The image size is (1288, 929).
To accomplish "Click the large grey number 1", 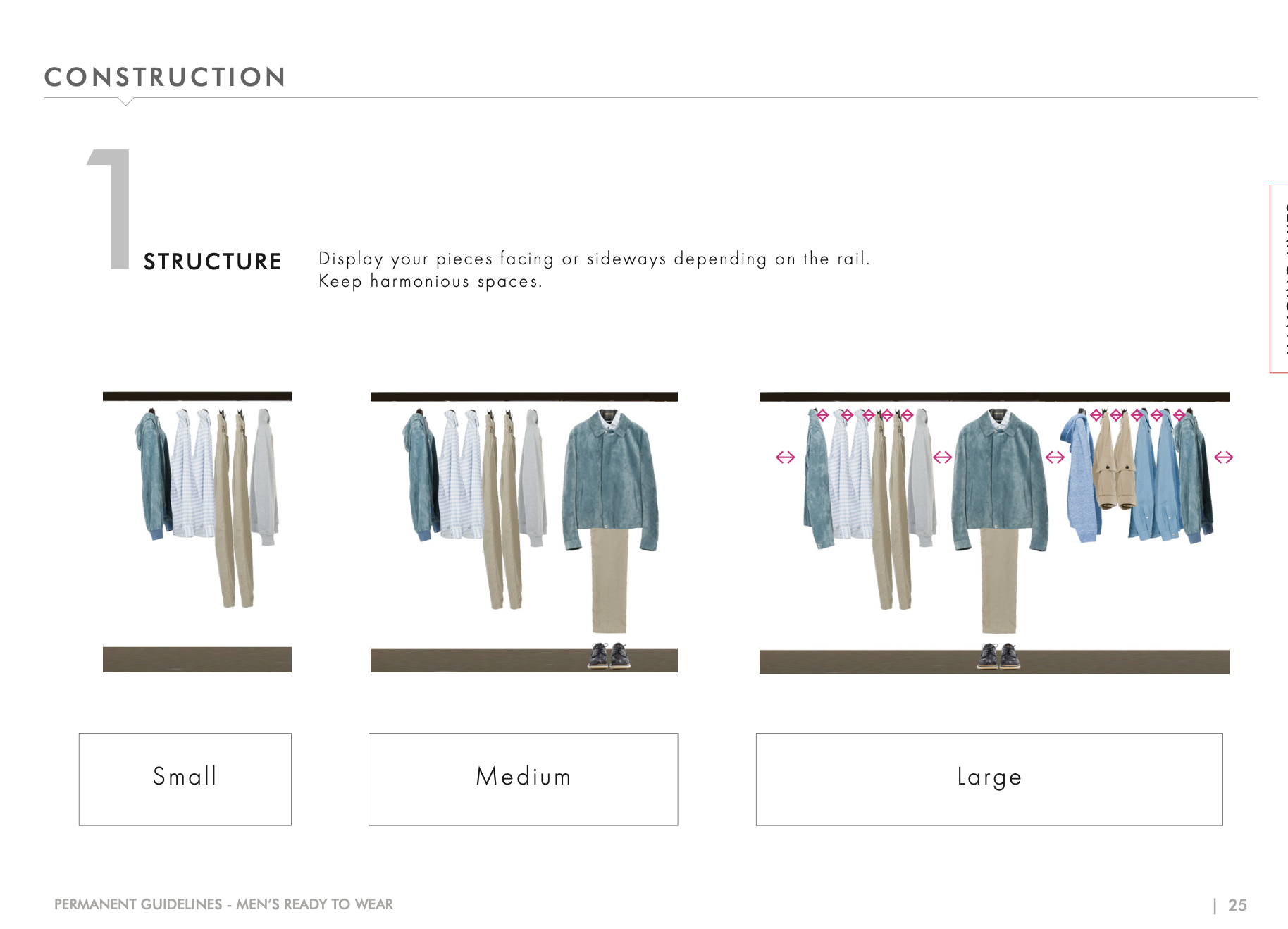I will click(109, 209).
